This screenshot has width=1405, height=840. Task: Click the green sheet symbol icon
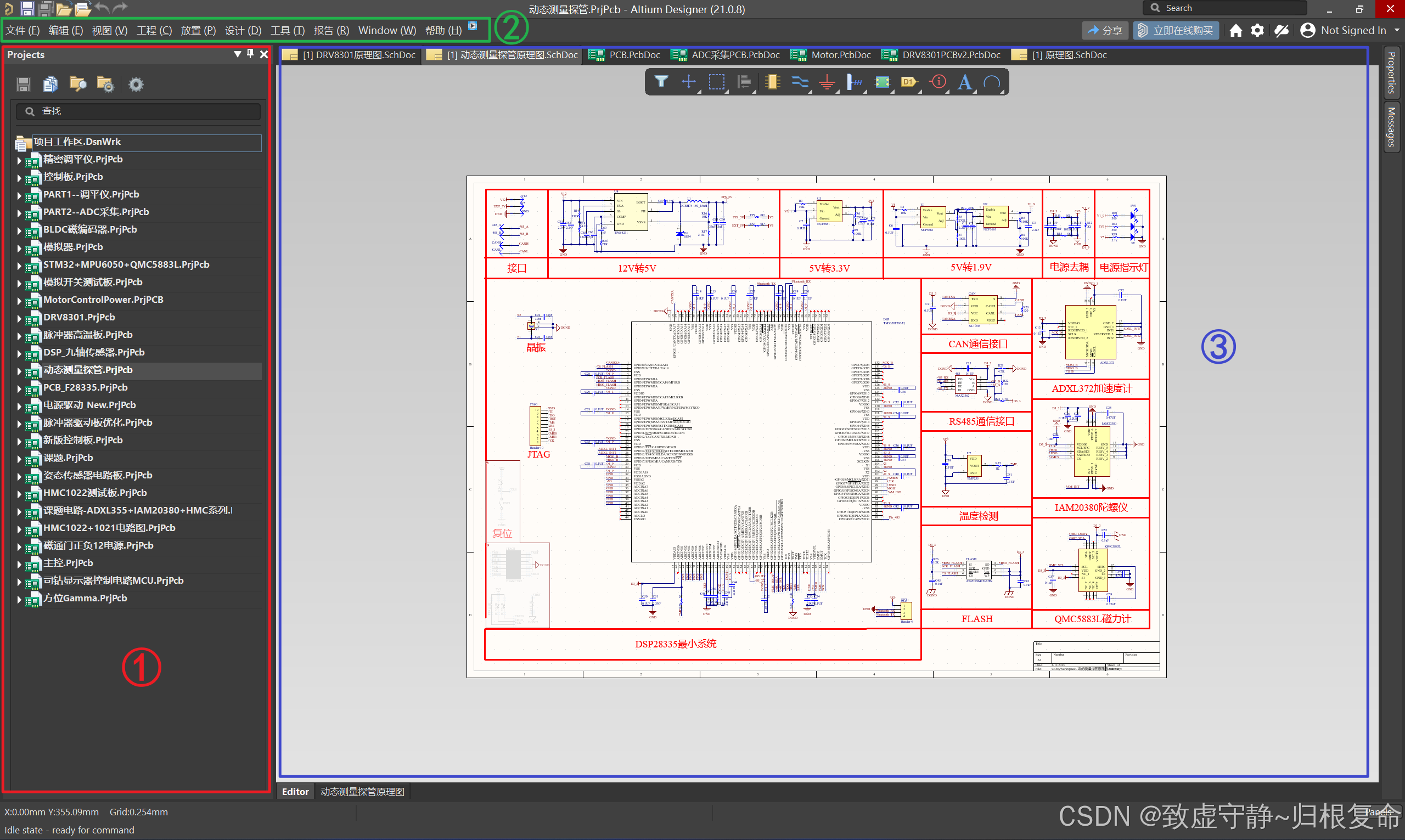(883, 82)
